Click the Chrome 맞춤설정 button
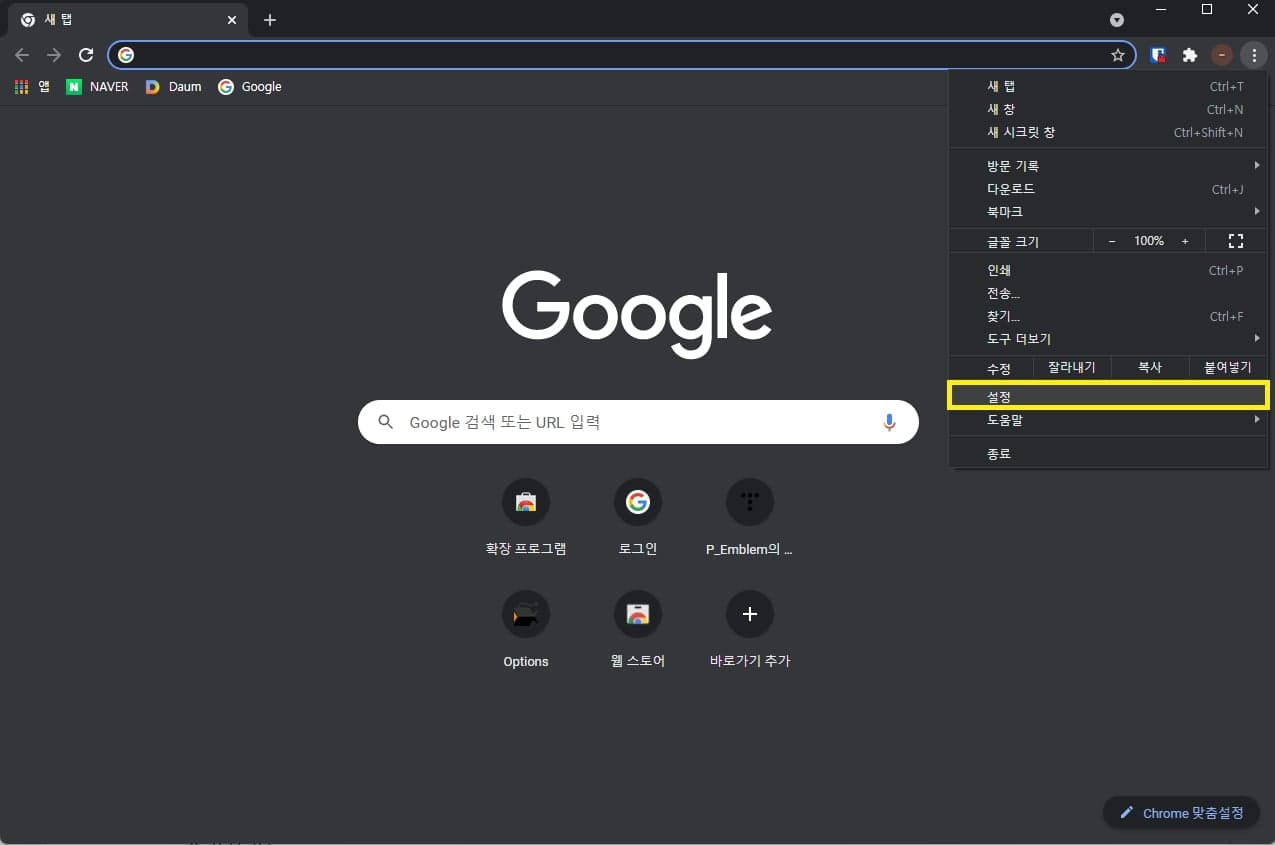 coord(1181,812)
